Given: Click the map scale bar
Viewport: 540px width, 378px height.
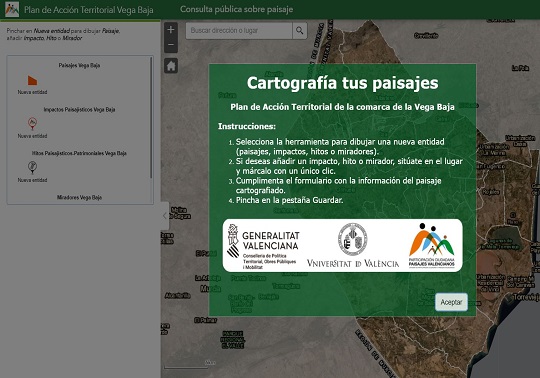Looking at the screenshot, I should (190, 365).
